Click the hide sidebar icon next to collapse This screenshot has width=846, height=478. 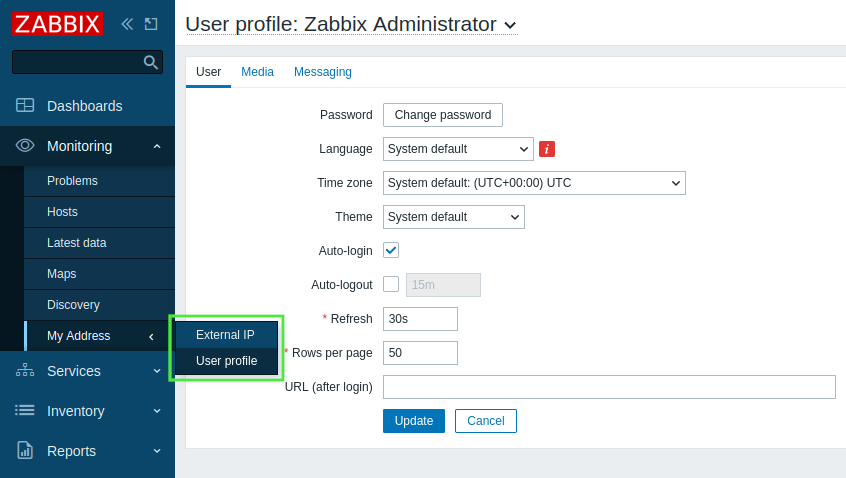(151, 24)
